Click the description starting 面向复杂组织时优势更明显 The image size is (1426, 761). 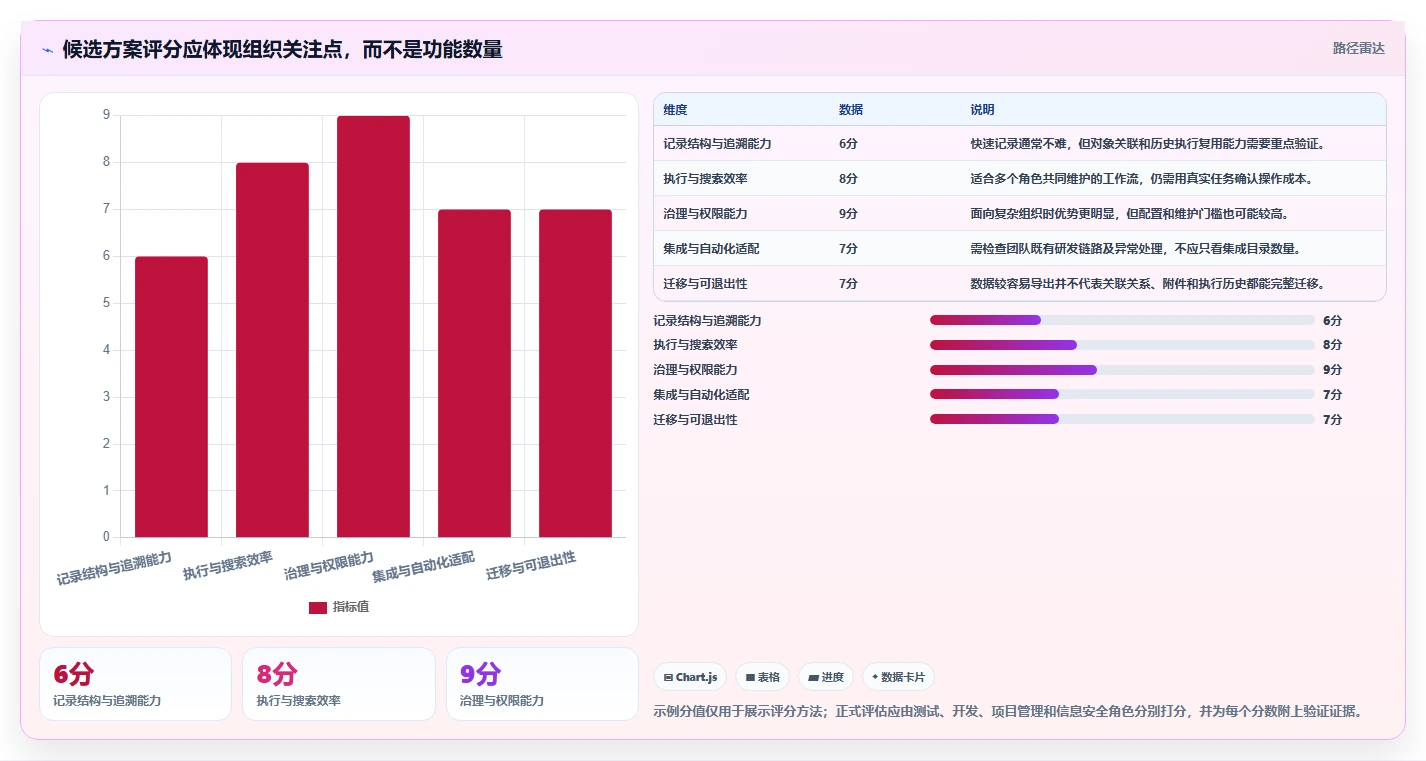click(x=1129, y=214)
